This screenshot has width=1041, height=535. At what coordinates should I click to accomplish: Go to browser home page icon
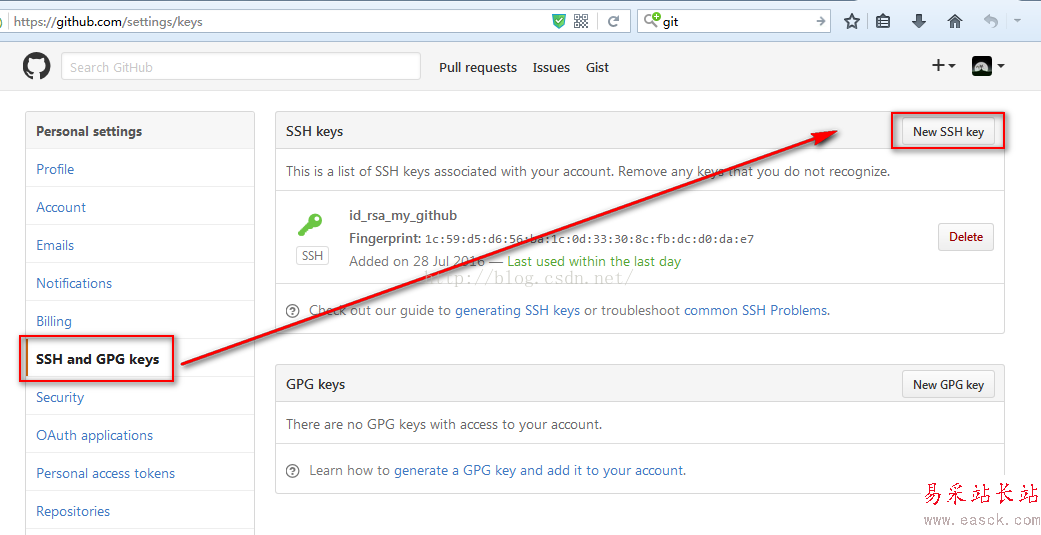(955, 21)
